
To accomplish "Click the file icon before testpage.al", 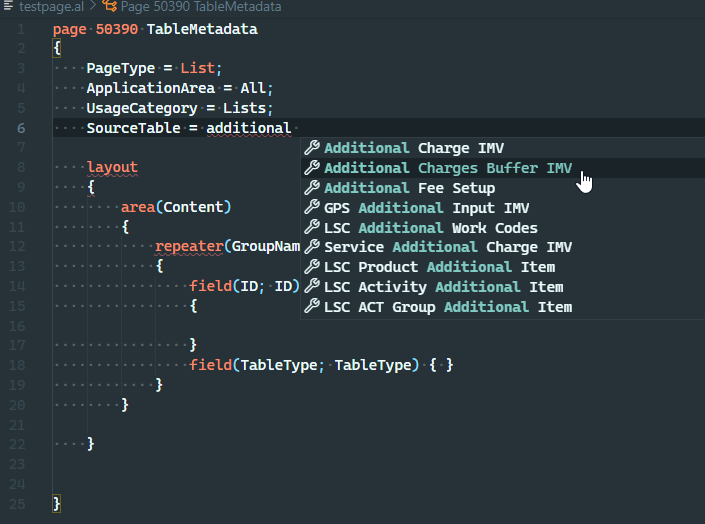I will tap(8, 5).
